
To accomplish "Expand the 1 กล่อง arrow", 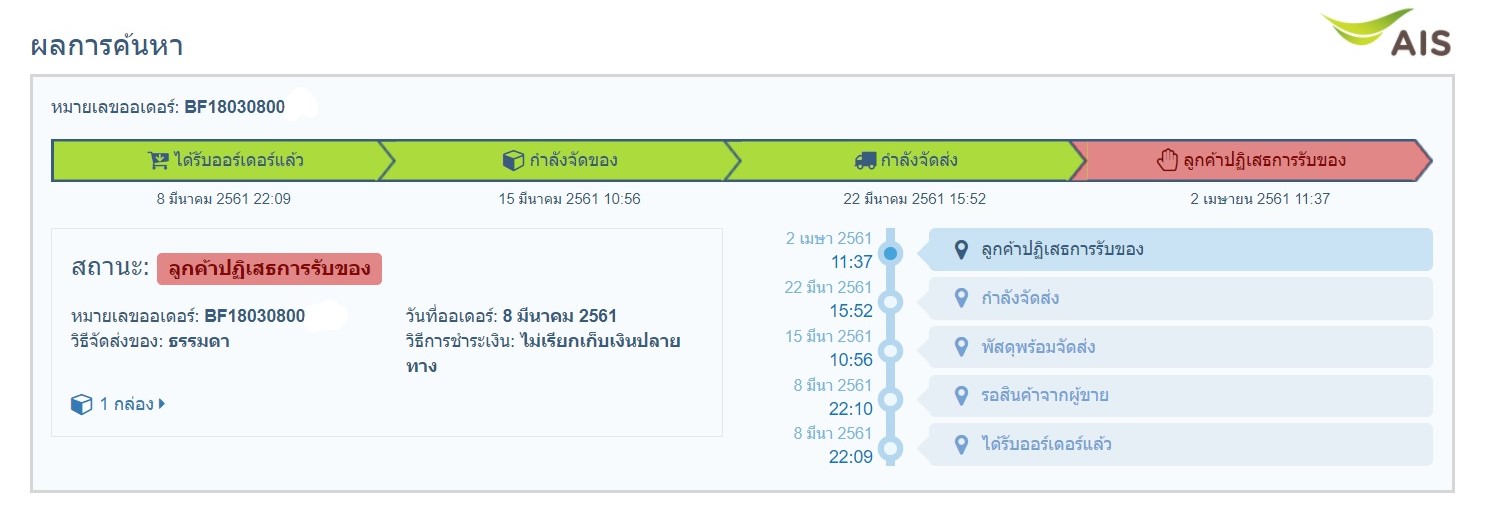I will point(162,405).
